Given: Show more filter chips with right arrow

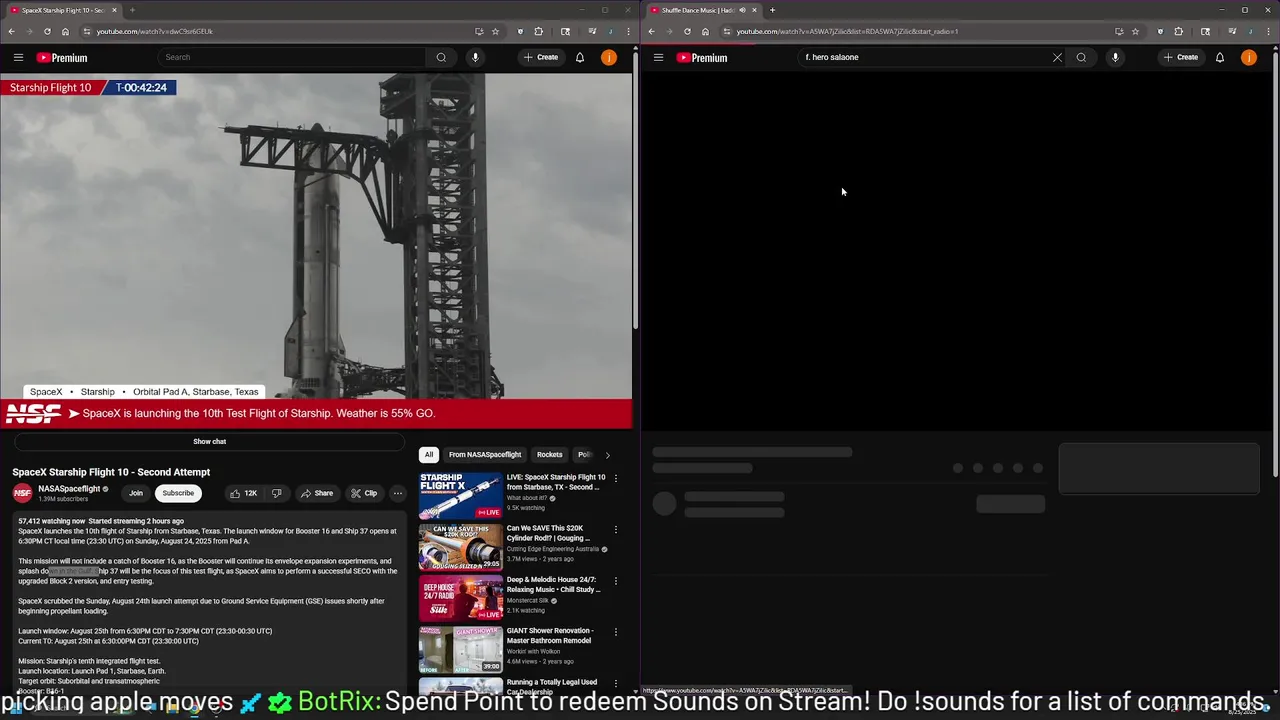Looking at the screenshot, I should pyautogui.click(x=607, y=455).
